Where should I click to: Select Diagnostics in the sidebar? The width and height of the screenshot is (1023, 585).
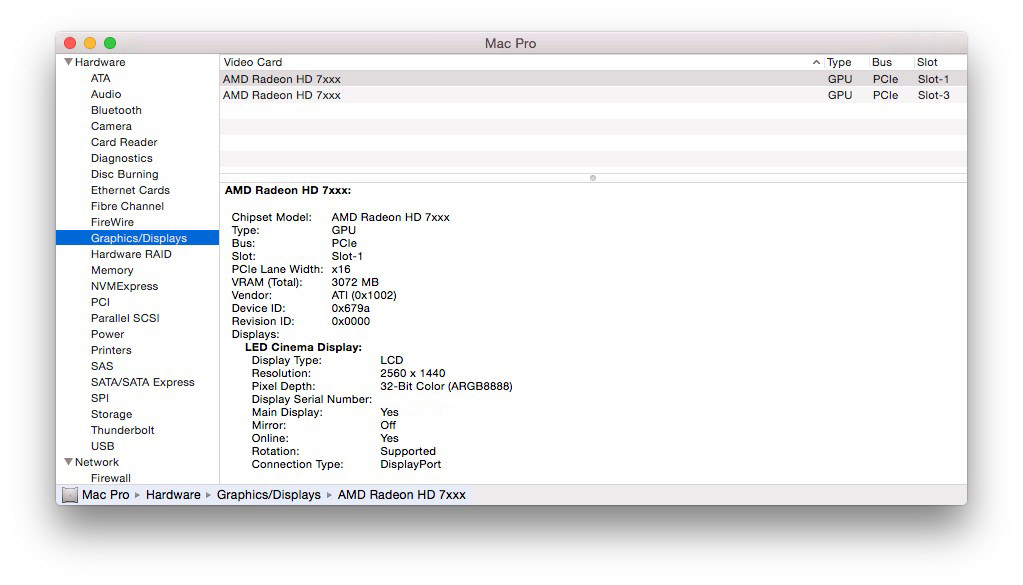coord(121,158)
